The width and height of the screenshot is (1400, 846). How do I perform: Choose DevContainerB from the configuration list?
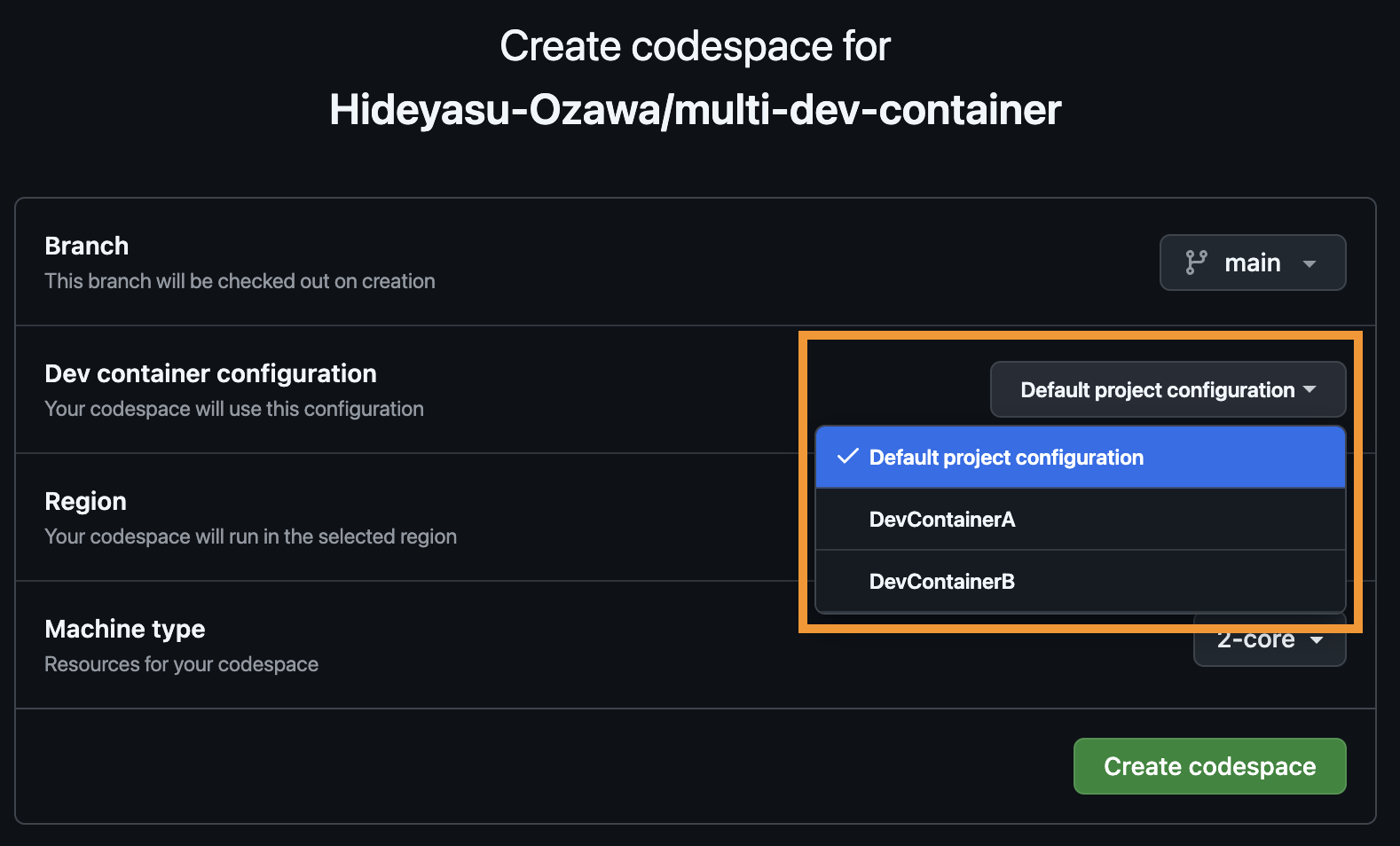tap(1081, 582)
